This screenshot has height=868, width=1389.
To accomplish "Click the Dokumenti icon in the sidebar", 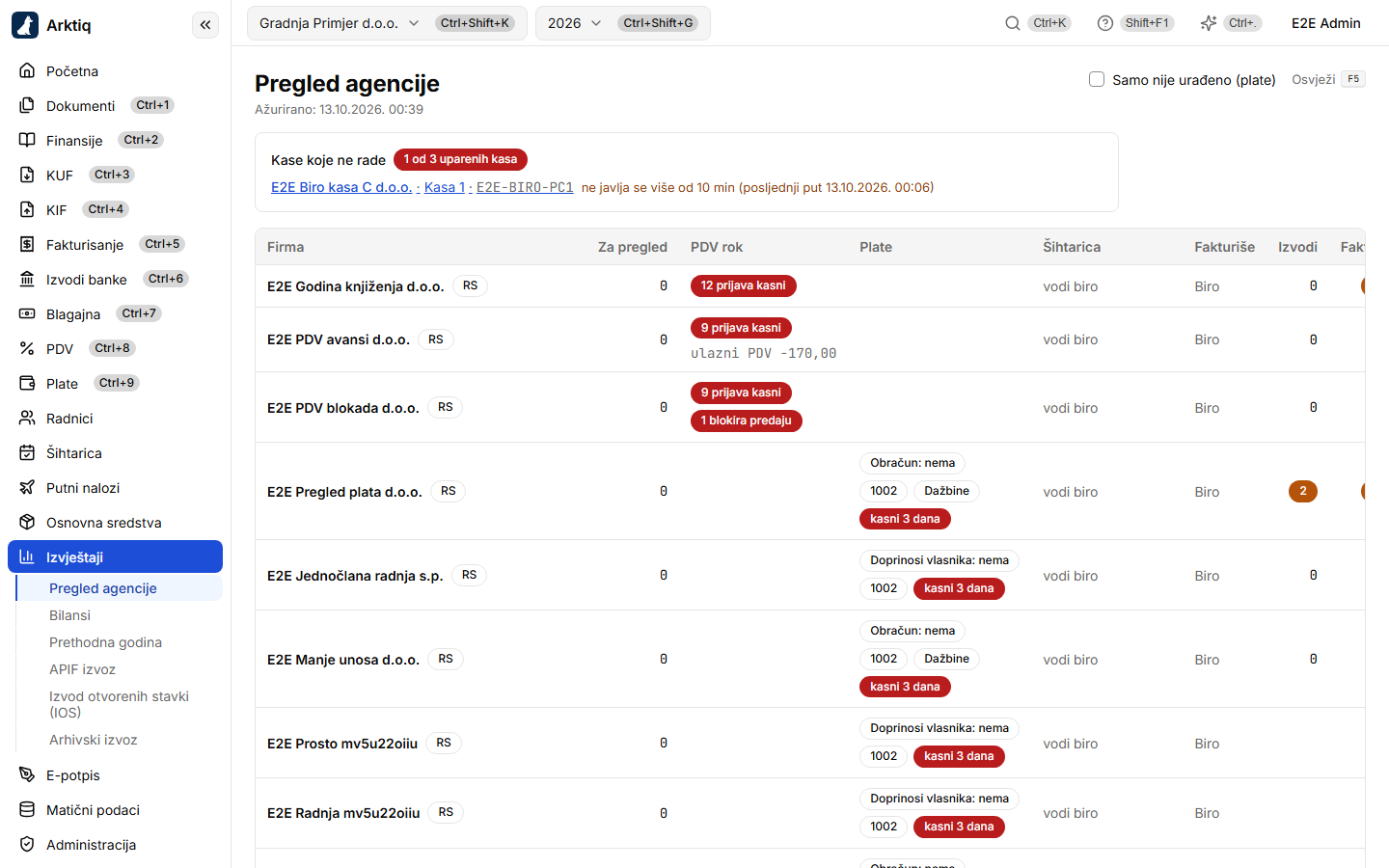I will click(x=27, y=106).
